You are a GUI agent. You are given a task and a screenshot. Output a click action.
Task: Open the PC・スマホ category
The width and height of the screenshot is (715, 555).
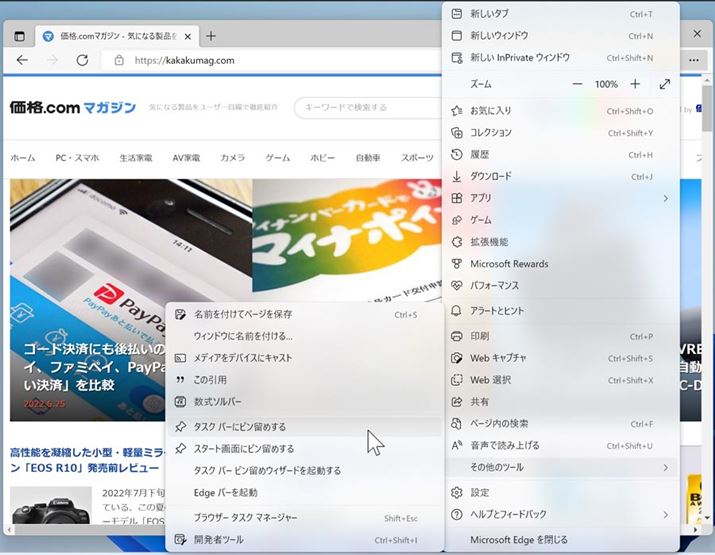(77, 158)
